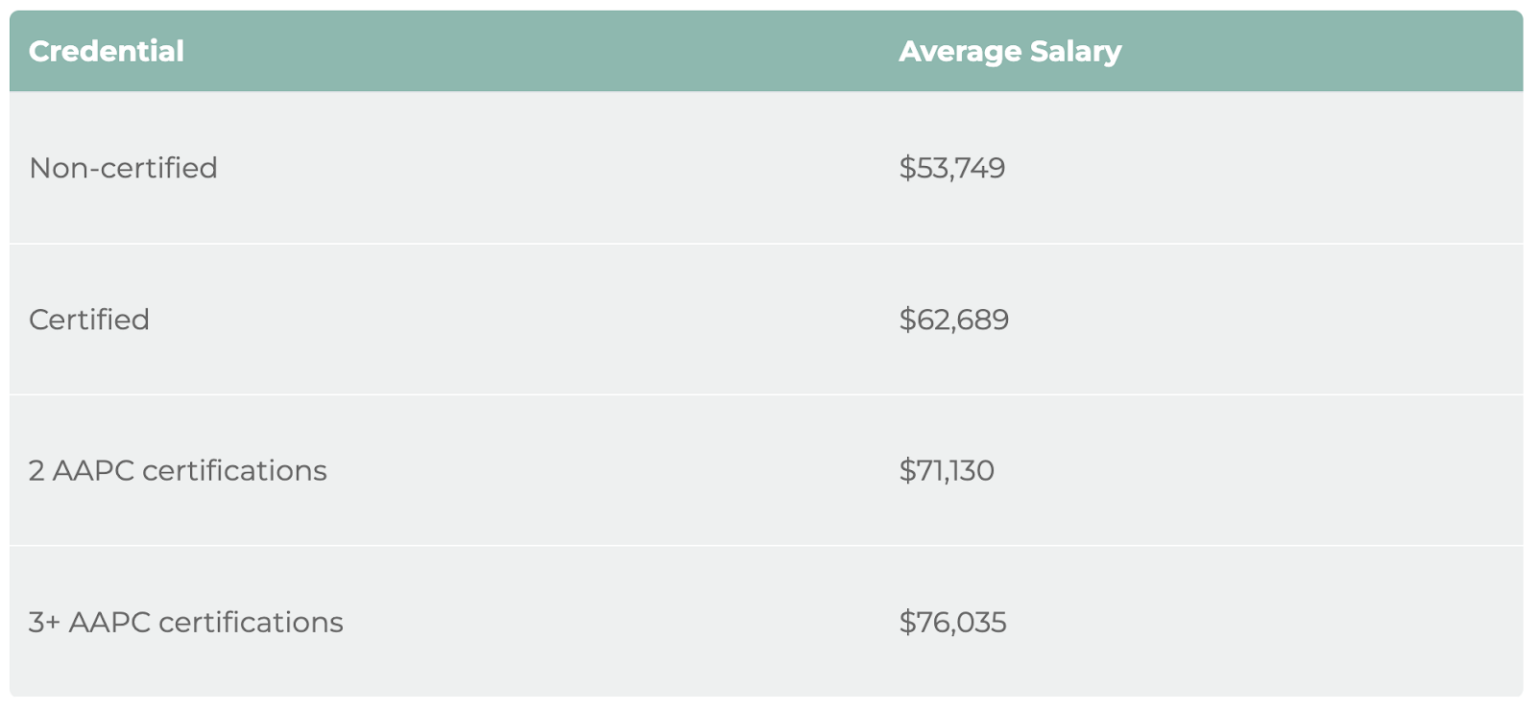Select the Non-certified credential cell
Viewport: 1536px width, 710px height.
tap(123, 167)
